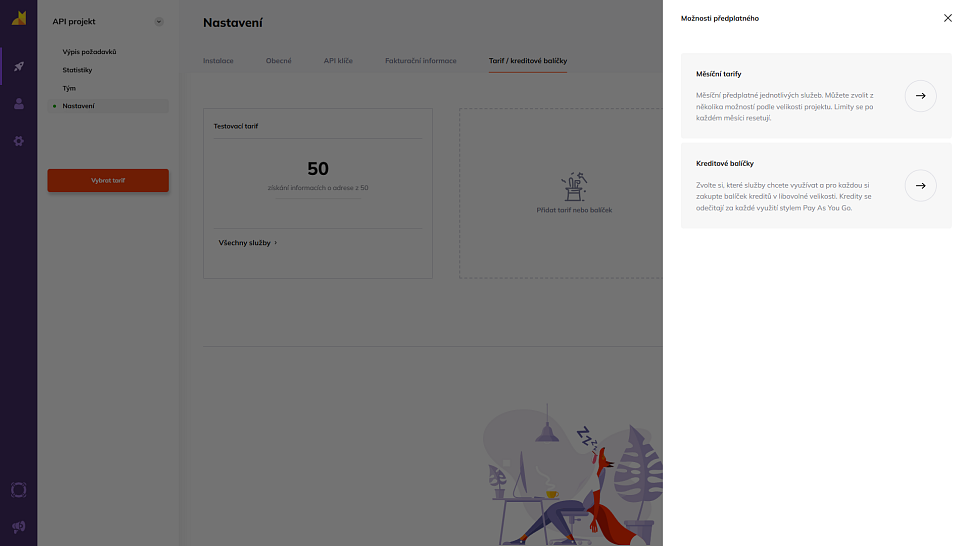Open Měsíční tarify with the arrow button

point(920,96)
